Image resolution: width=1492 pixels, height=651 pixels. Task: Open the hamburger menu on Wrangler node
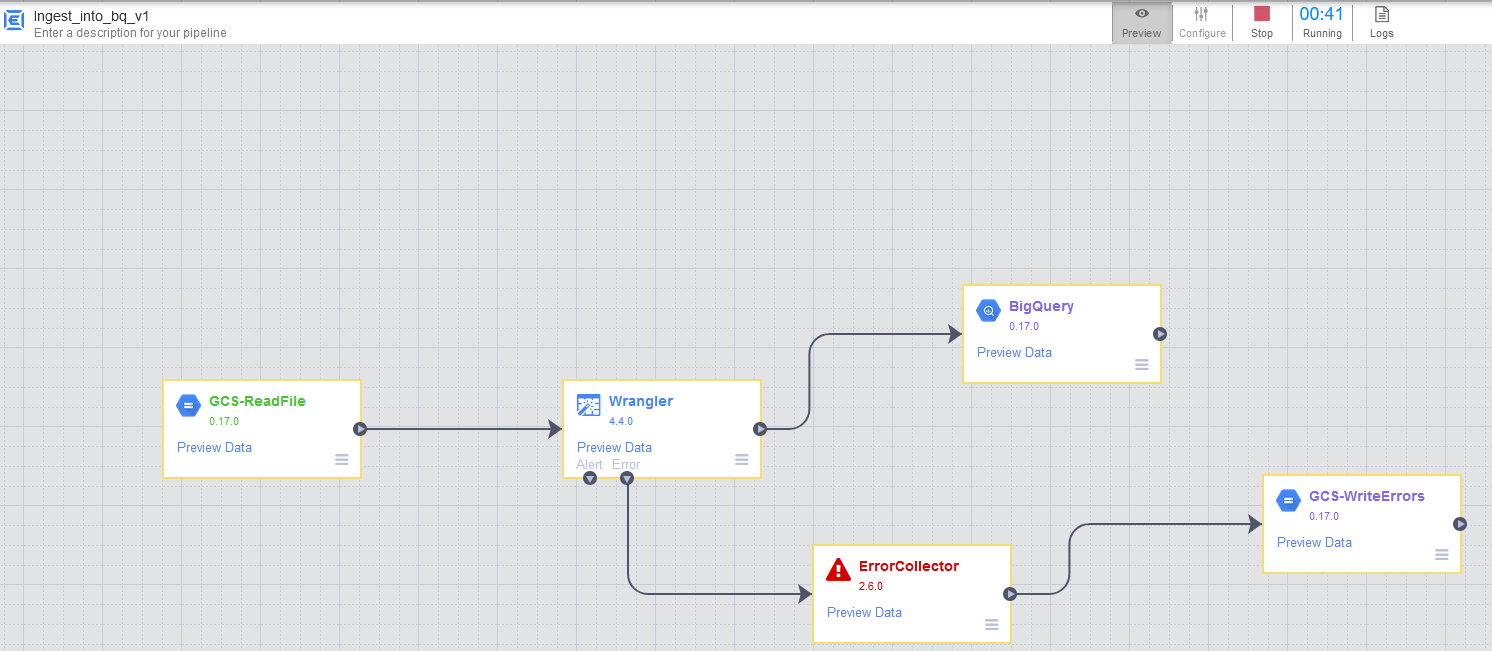click(742, 460)
